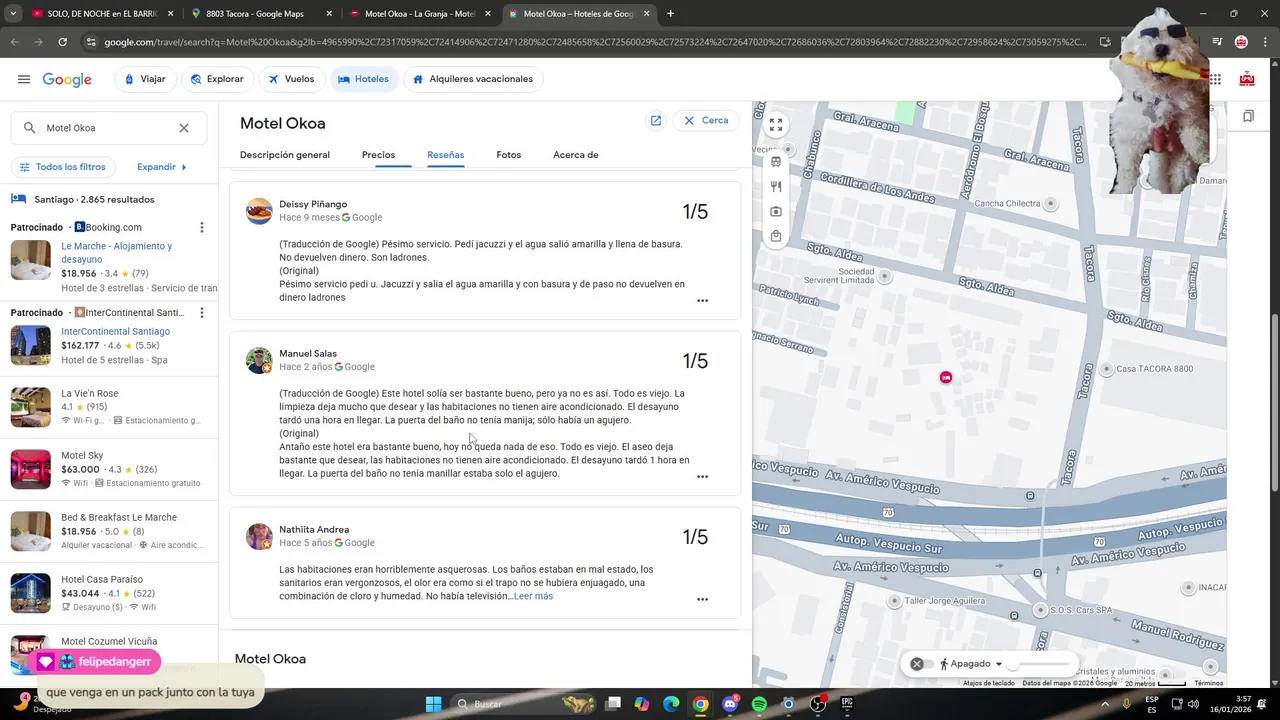Viewport: 1280px width, 720px height.
Task: Select La Vie'n Rose hotel thumbnail
Action: pyautogui.click(x=31, y=407)
